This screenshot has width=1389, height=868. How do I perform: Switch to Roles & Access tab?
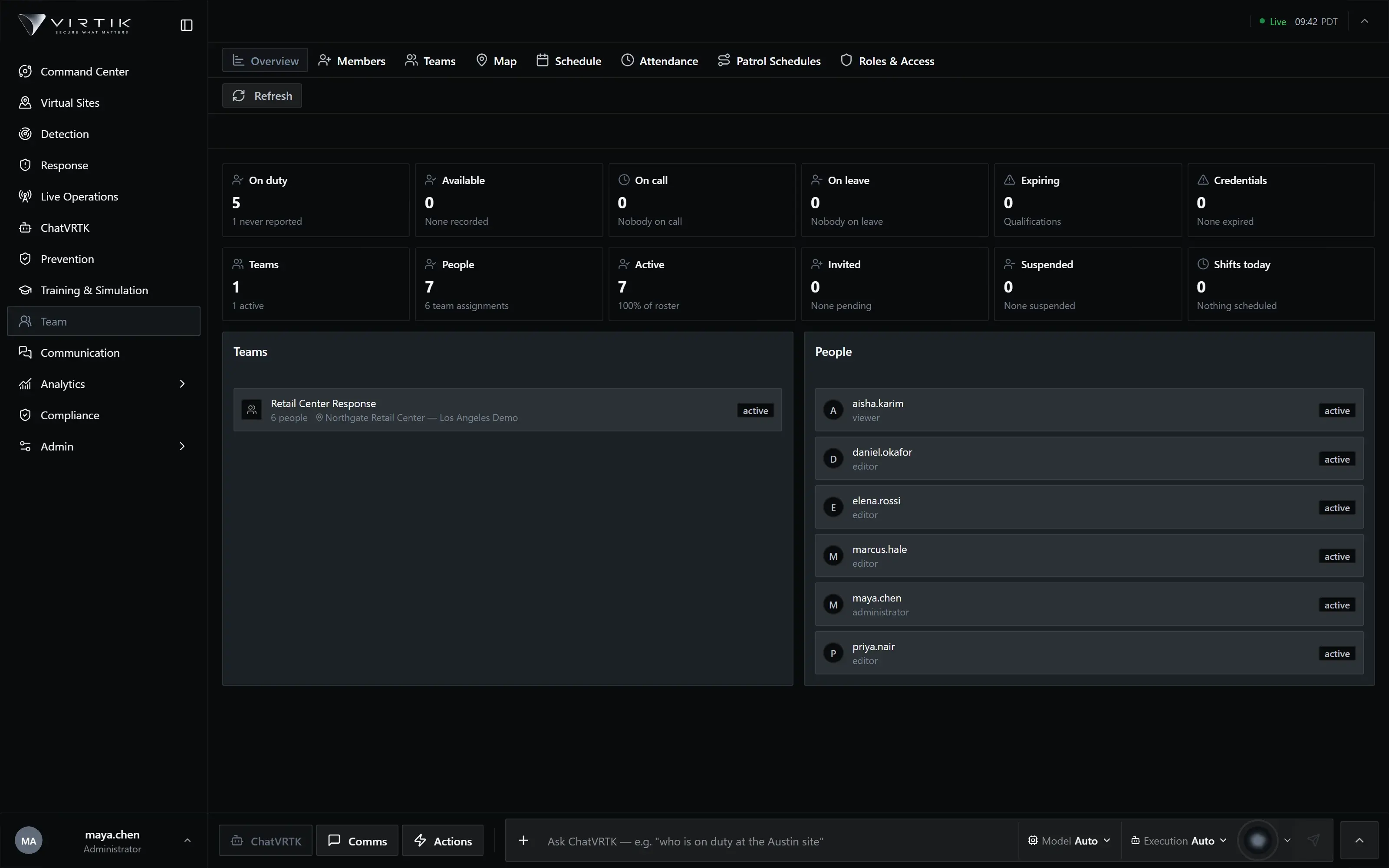(x=887, y=61)
